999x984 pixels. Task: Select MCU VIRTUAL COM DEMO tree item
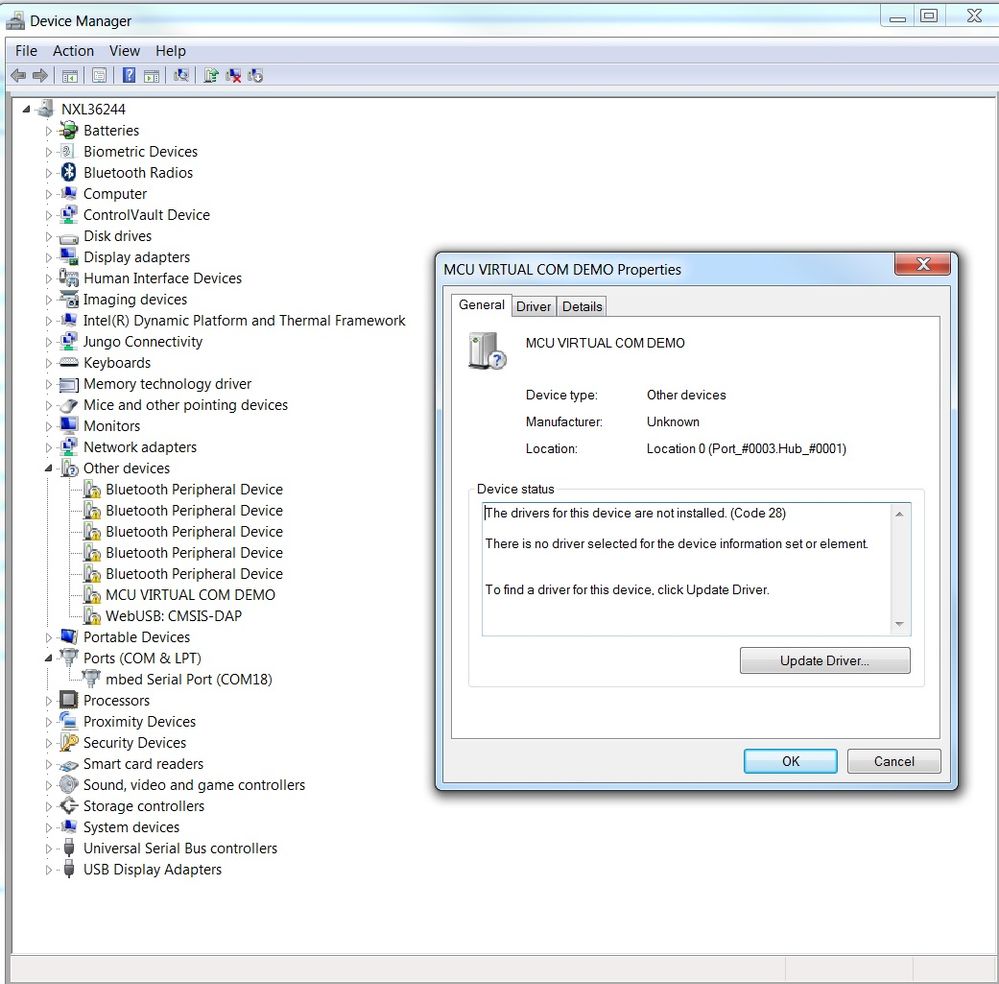190,595
